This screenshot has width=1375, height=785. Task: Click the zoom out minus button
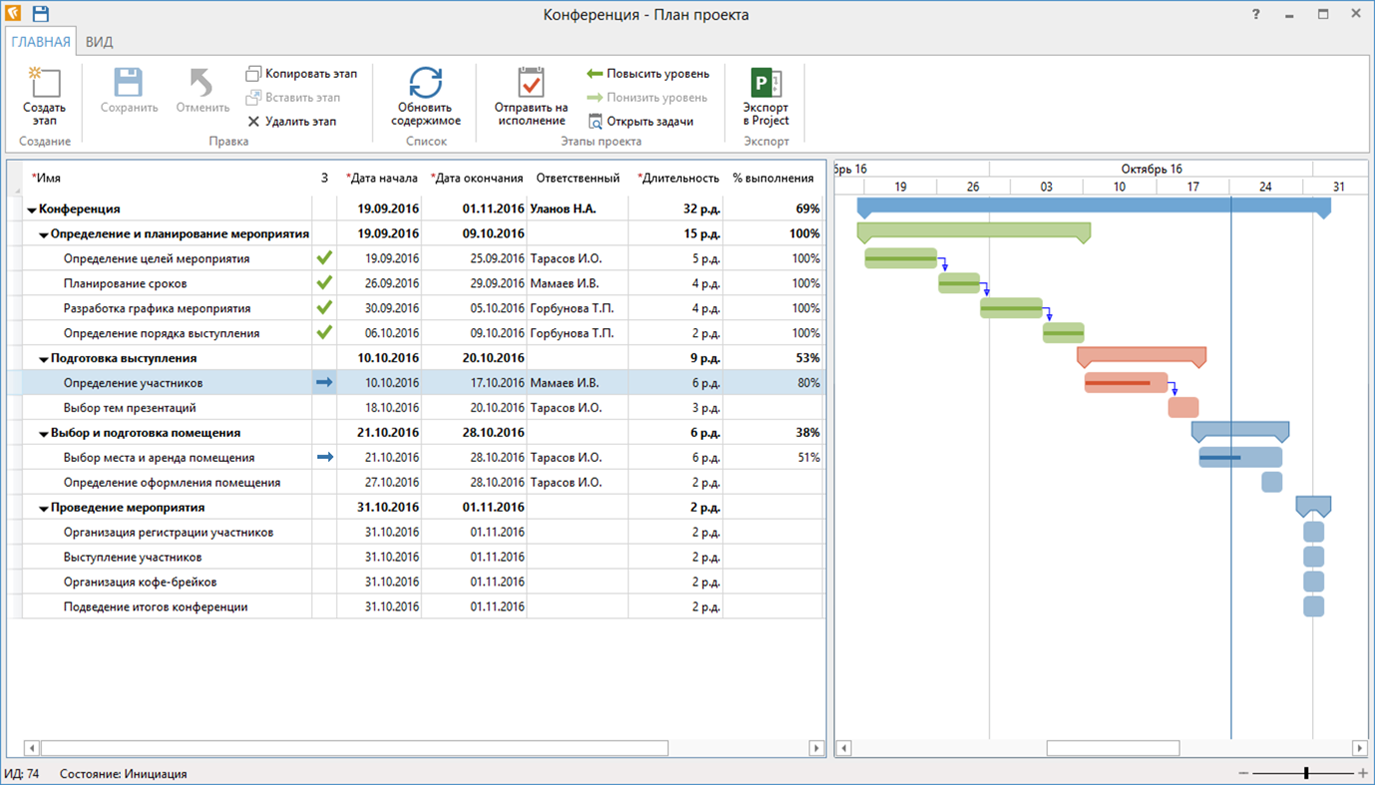[x=1243, y=773]
